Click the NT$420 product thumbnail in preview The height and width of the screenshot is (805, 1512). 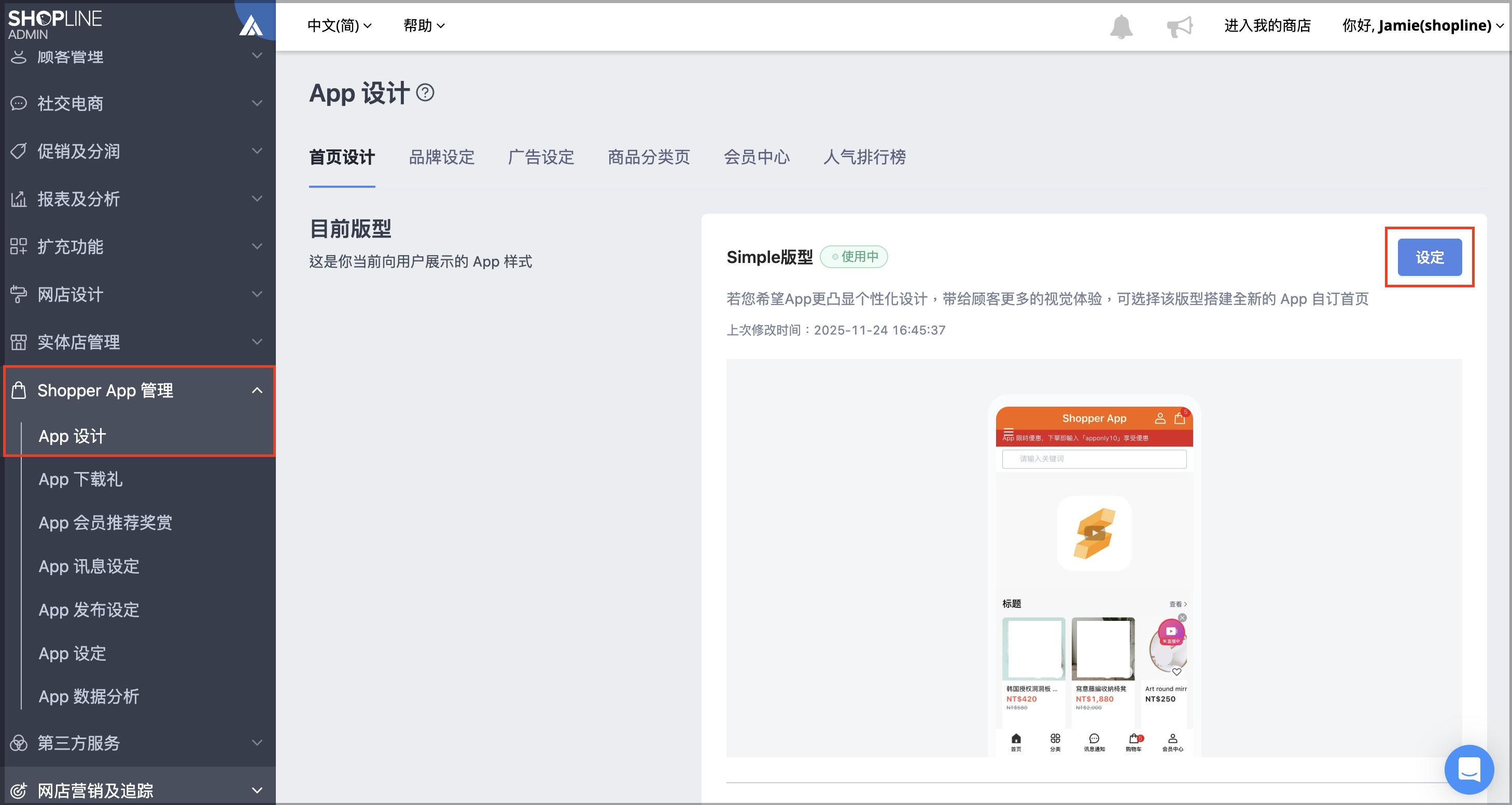coord(1033,649)
